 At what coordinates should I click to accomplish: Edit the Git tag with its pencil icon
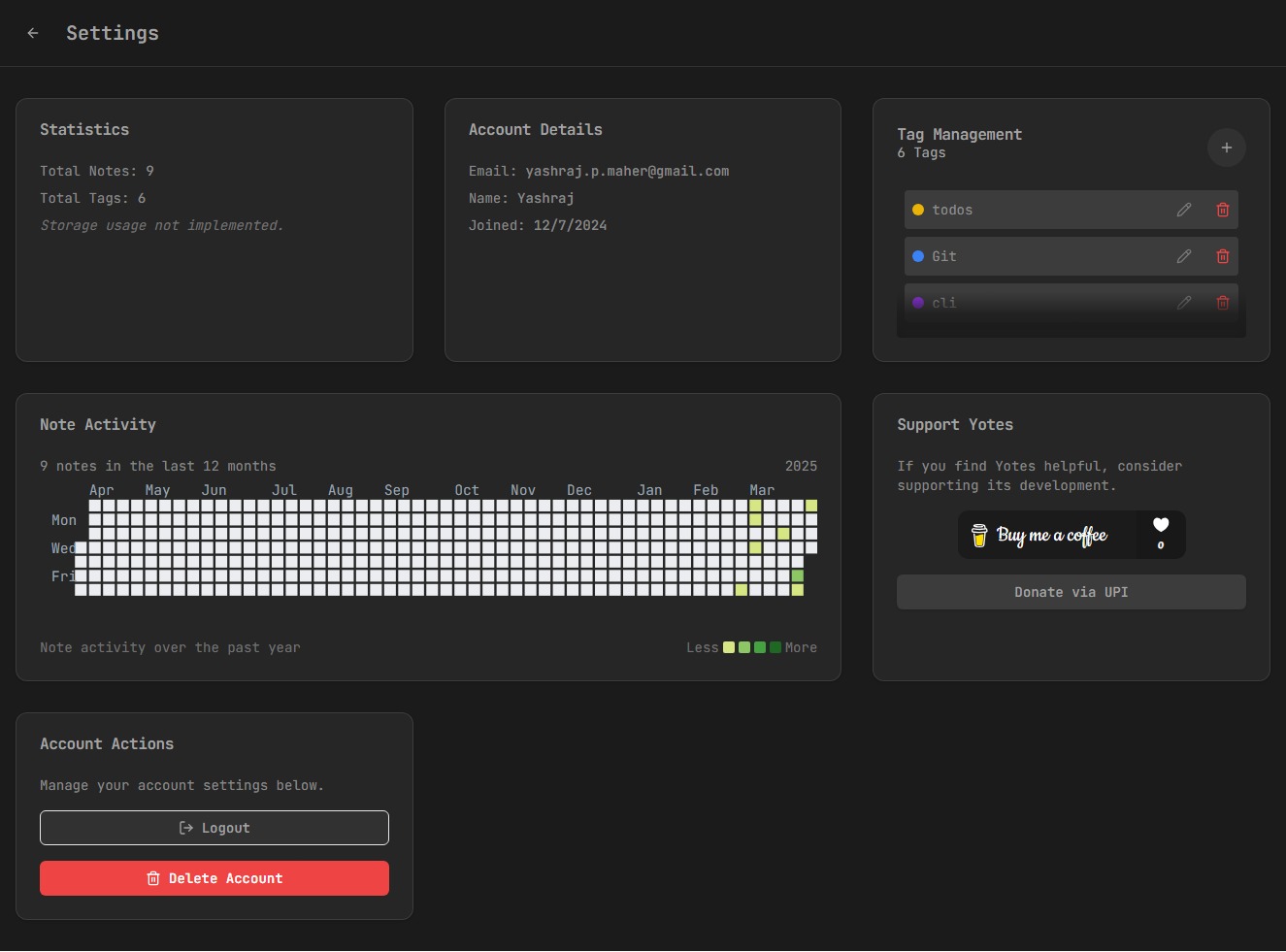tap(1184, 256)
